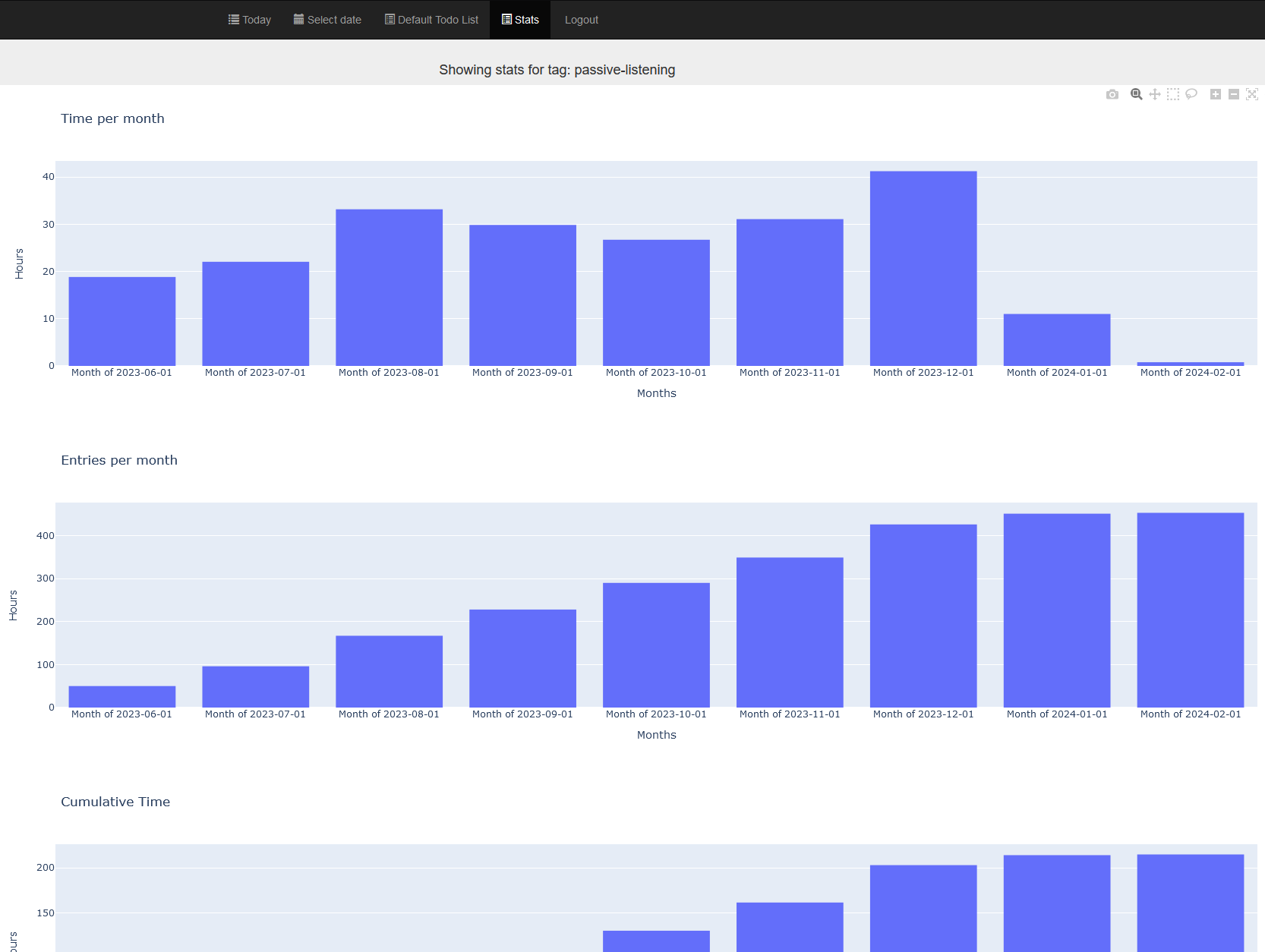Click the 2023-09-01 bar in Entries per month
1265x952 pixels.
pyautogui.click(x=523, y=658)
